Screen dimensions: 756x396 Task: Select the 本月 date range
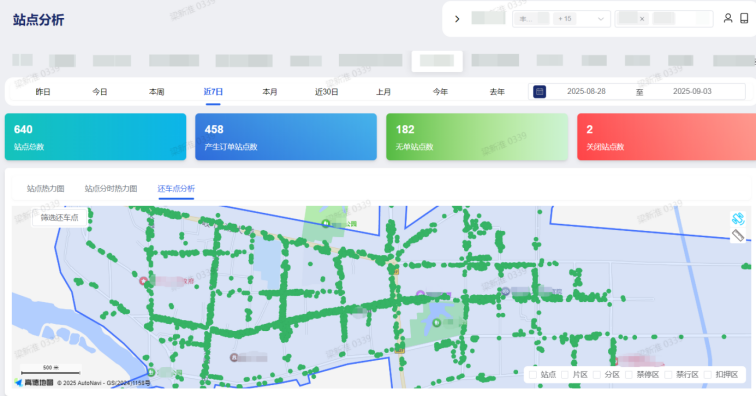click(270, 92)
